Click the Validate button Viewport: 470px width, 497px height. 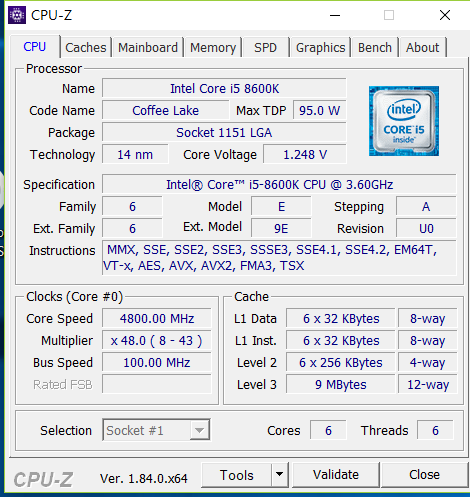(336, 475)
